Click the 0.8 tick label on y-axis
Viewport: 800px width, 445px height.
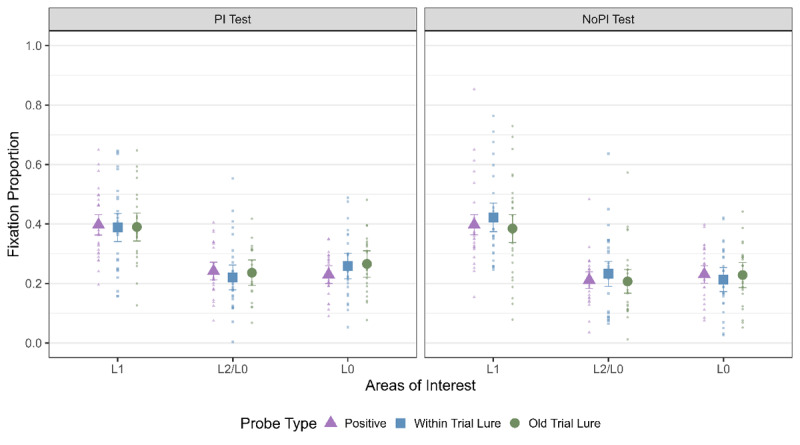tap(34, 105)
